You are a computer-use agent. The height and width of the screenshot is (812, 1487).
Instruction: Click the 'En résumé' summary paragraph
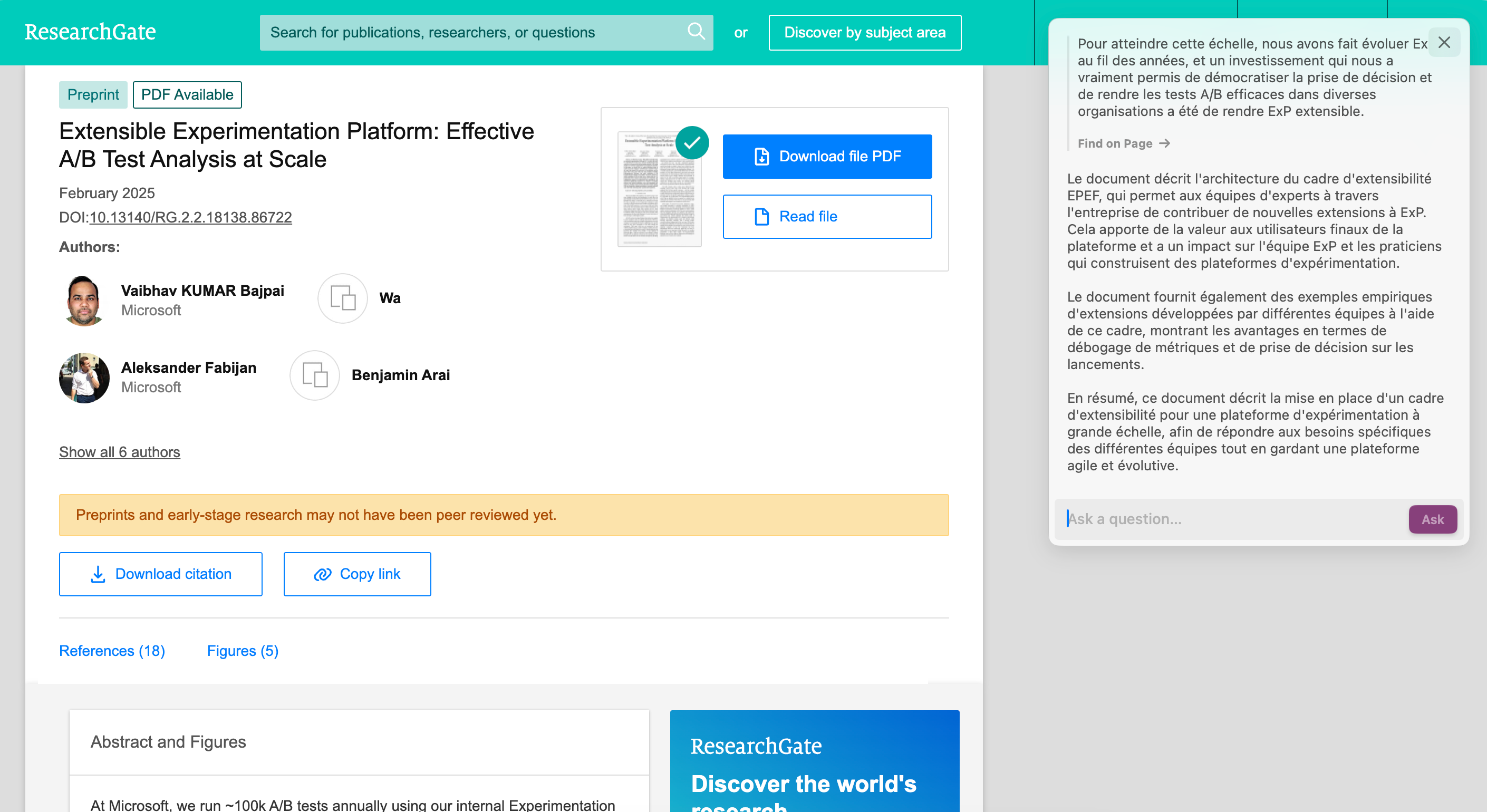coord(1256,432)
